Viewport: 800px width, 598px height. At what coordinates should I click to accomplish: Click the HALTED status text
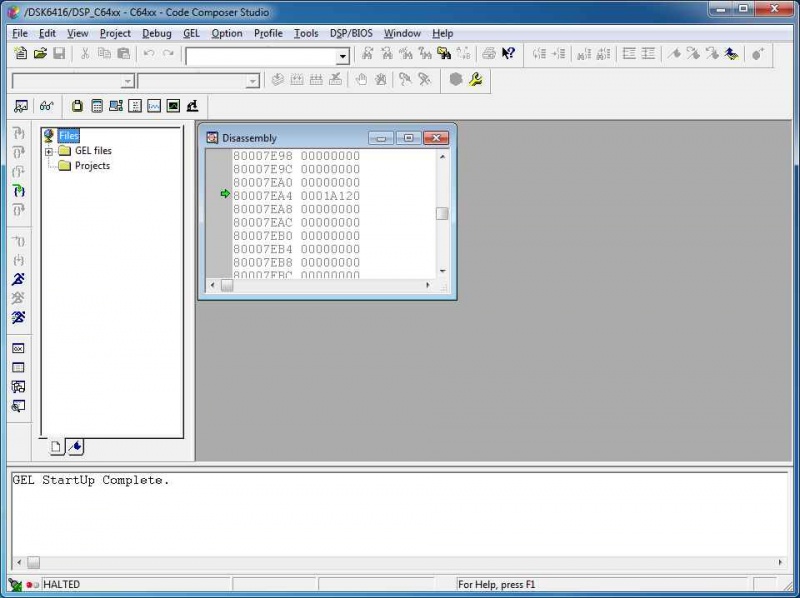pos(61,584)
